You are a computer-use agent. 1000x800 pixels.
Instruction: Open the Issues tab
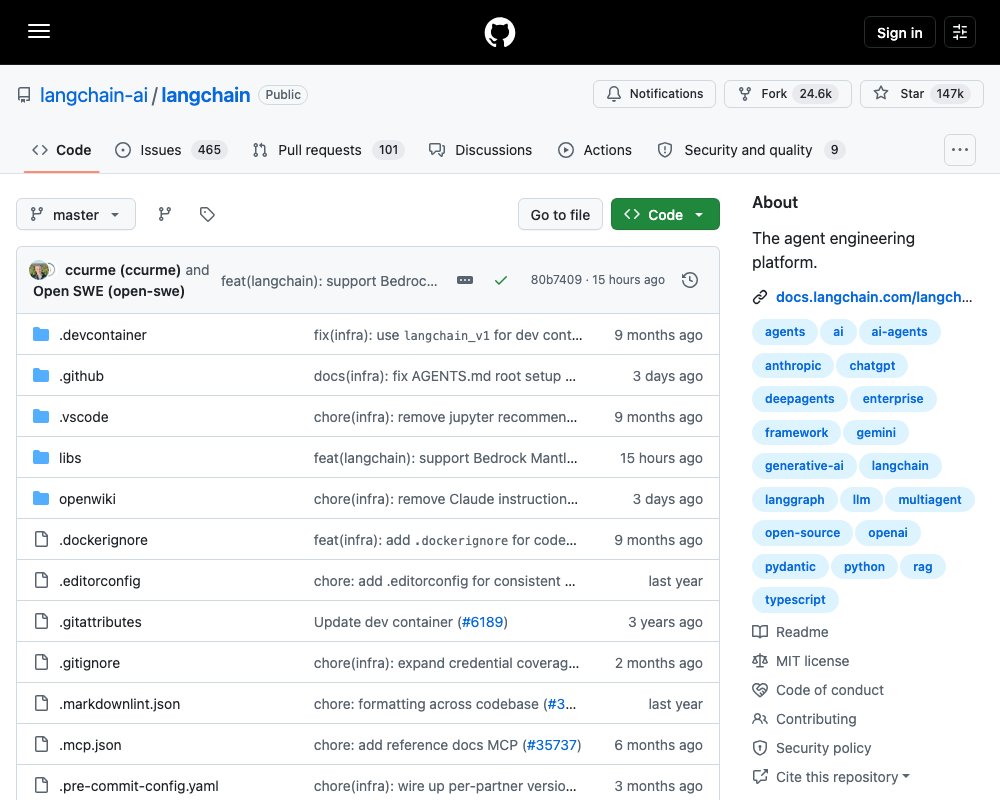171,150
